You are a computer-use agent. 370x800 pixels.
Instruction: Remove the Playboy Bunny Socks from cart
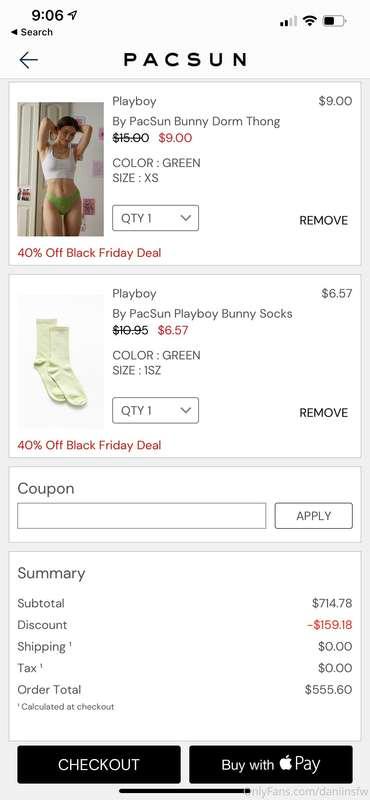pyautogui.click(x=324, y=413)
